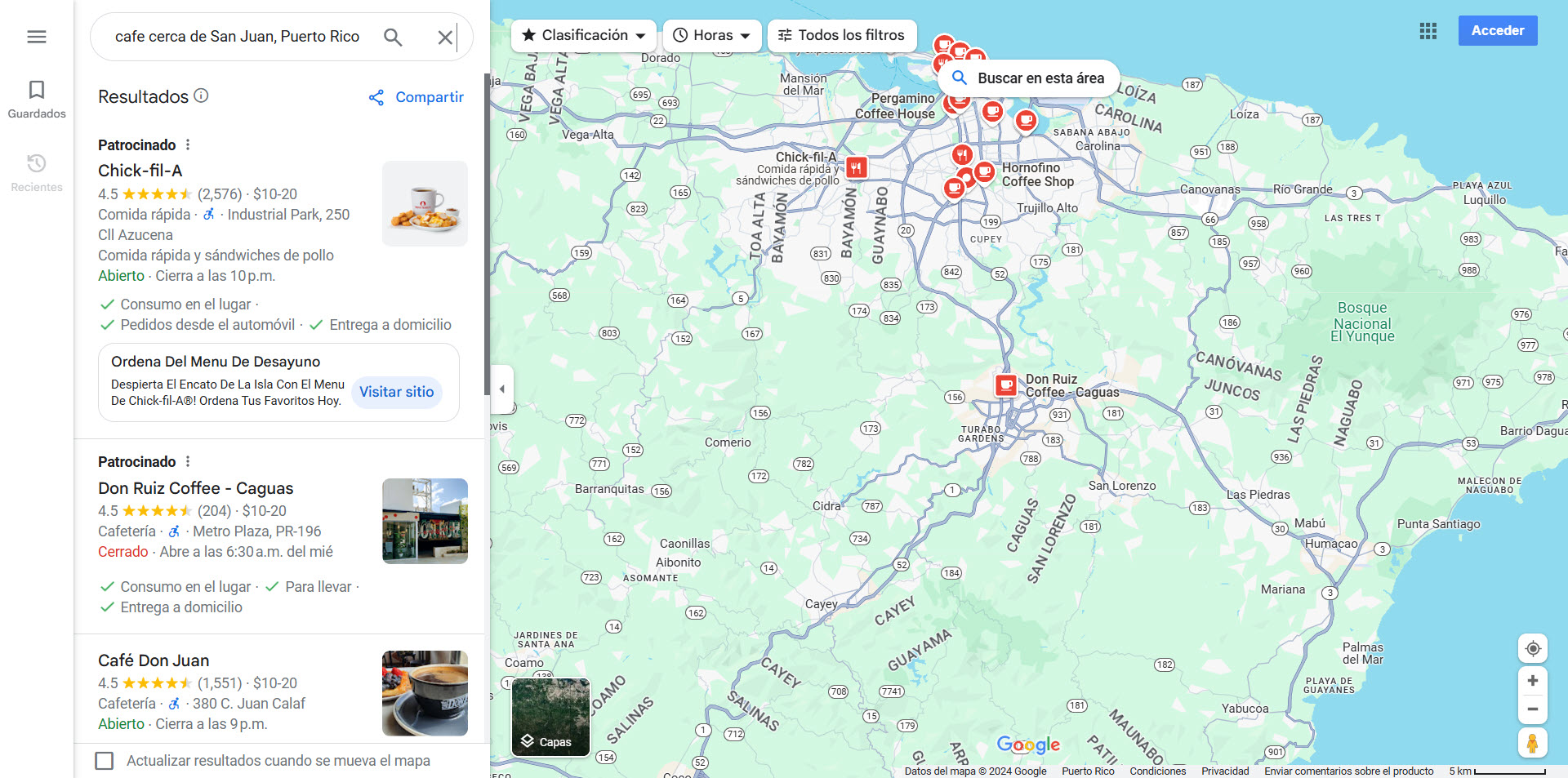Click the Don Ruiz Coffee Caguas pin
The height and width of the screenshot is (778, 1568).
pyautogui.click(x=1006, y=385)
